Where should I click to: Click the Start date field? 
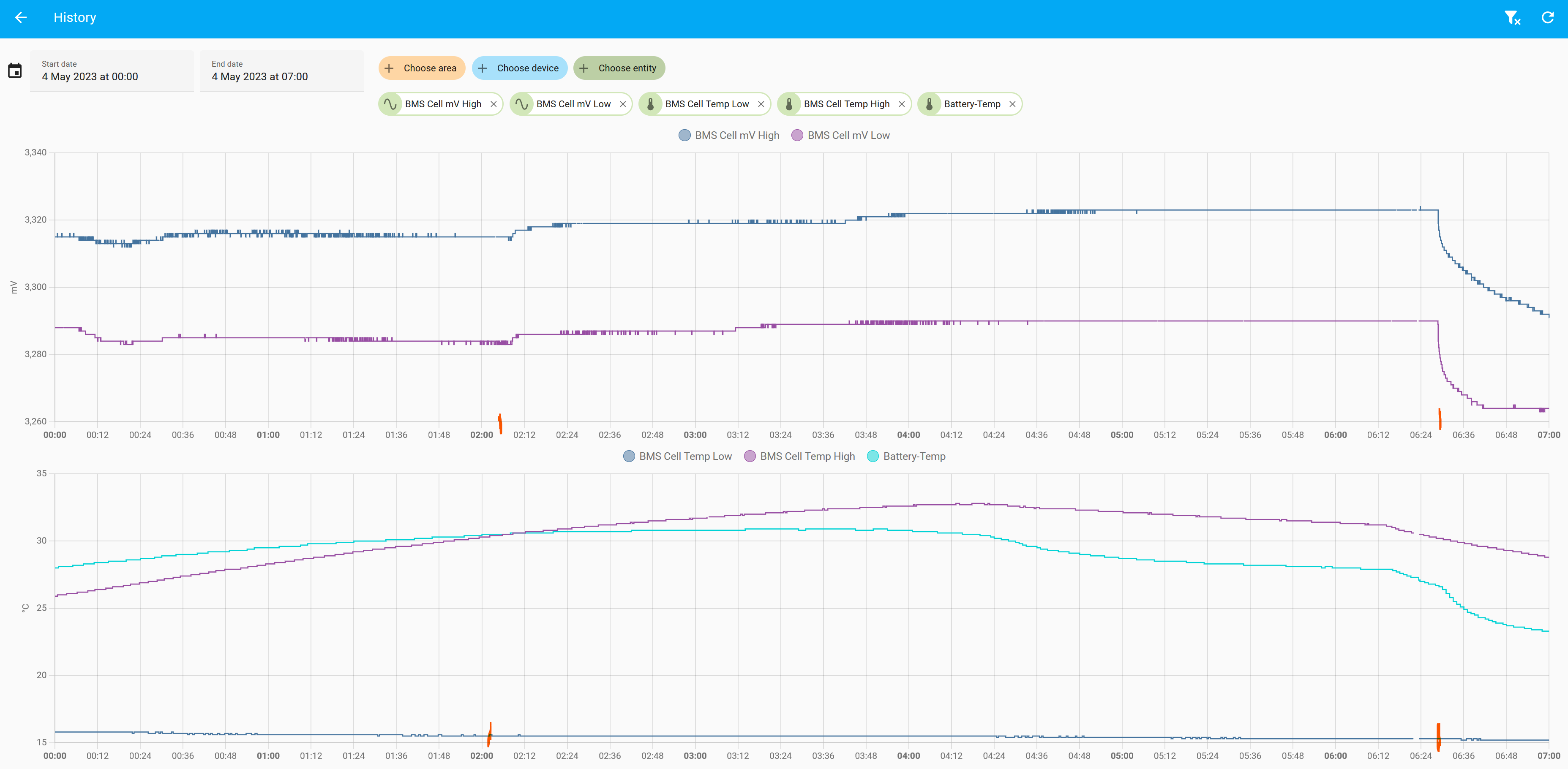coord(112,71)
